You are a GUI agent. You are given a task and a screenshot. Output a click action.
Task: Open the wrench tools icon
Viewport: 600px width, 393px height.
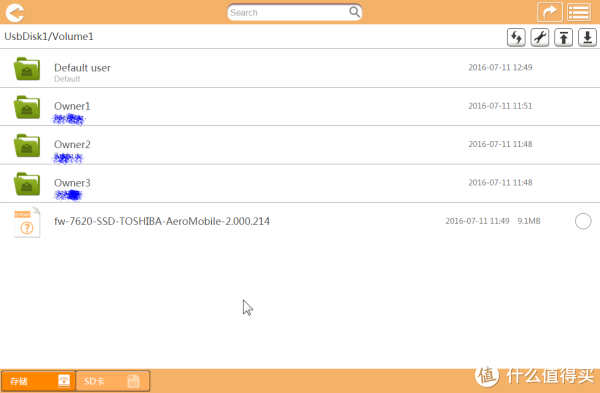(x=540, y=38)
